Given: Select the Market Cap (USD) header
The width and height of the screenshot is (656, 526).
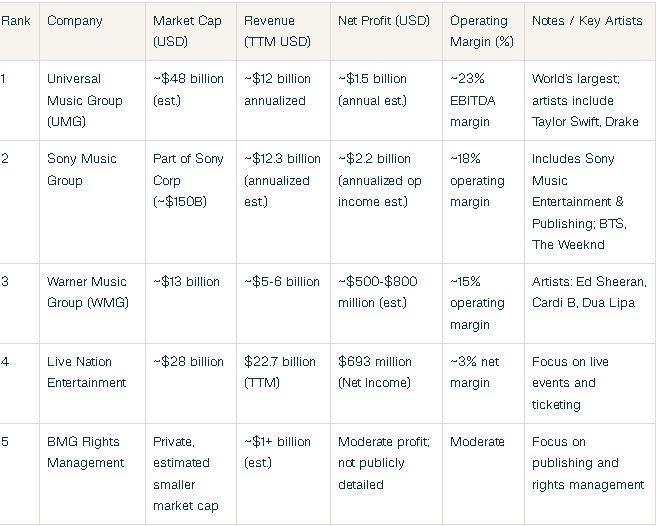Looking at the screenshot, I should 187,31.
